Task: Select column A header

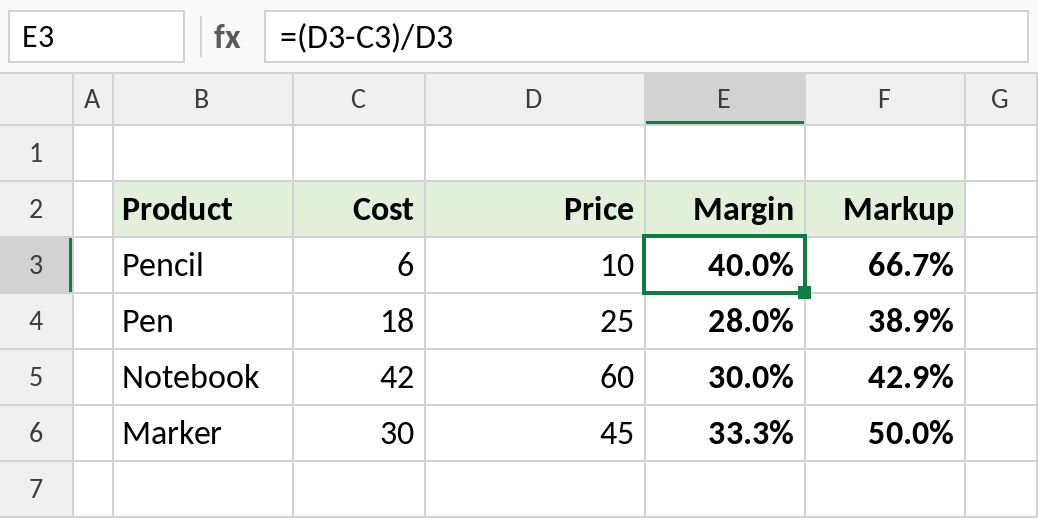Action: pos(93,99)
